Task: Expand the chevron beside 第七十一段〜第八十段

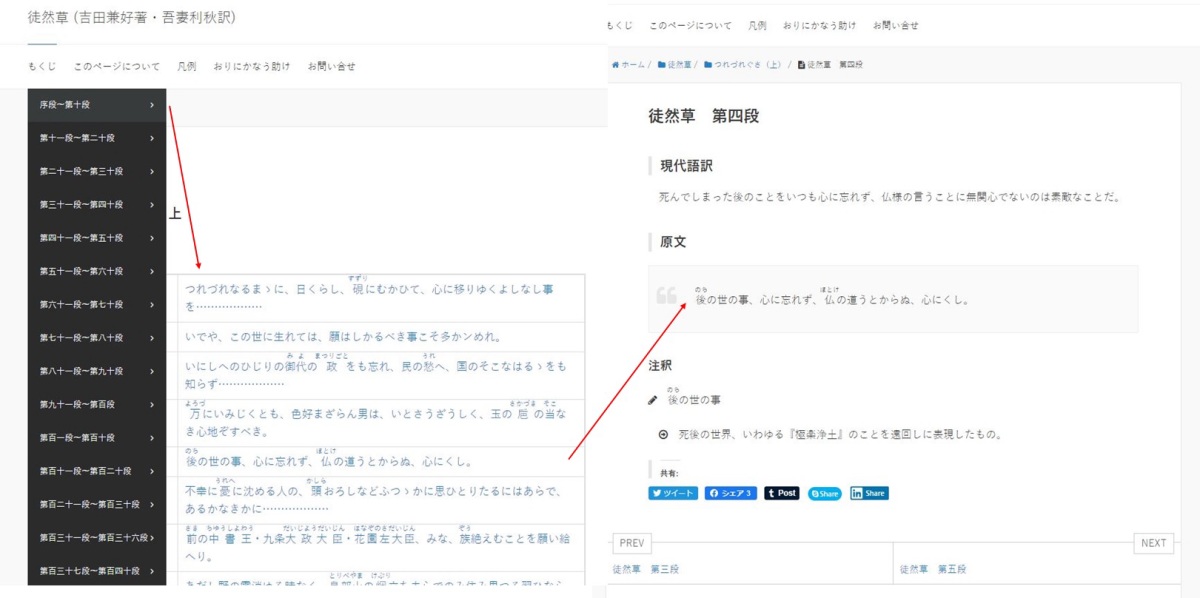Action: tap(152, 338)
